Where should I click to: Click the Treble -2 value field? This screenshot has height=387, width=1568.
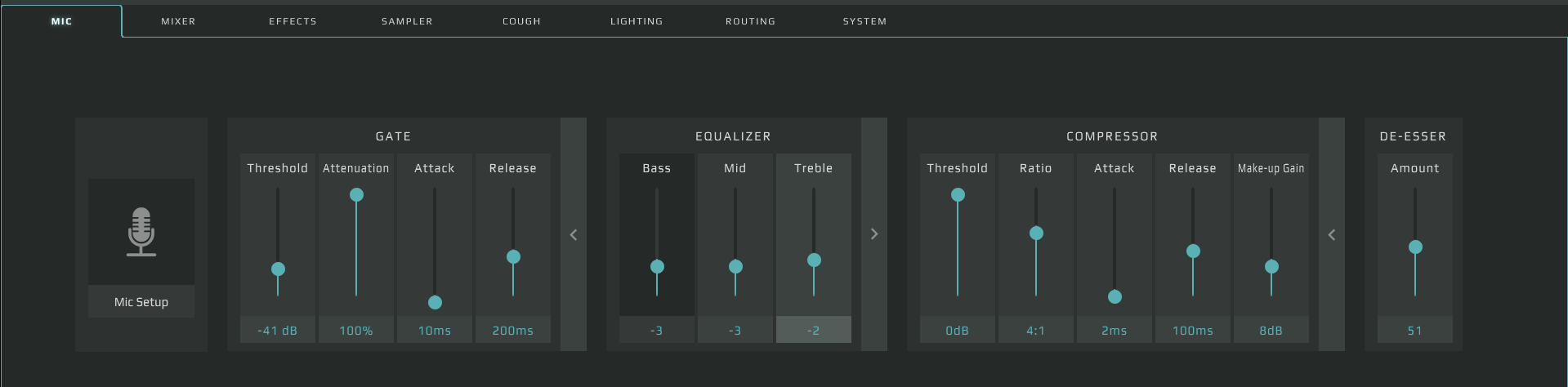(x=814, y=331)
